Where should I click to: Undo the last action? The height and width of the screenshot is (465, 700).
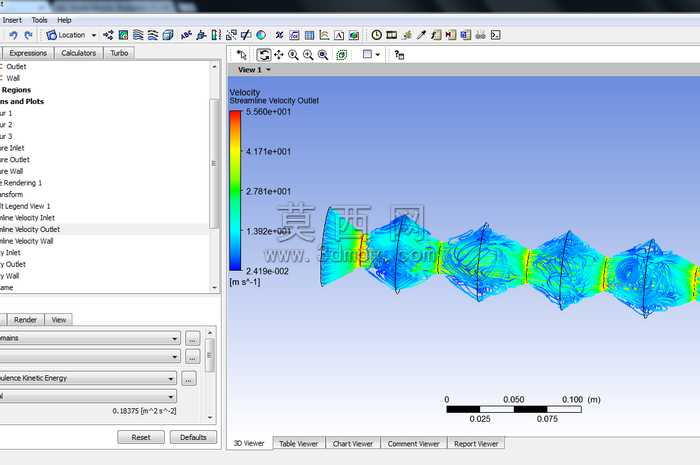tap(13, 35)
